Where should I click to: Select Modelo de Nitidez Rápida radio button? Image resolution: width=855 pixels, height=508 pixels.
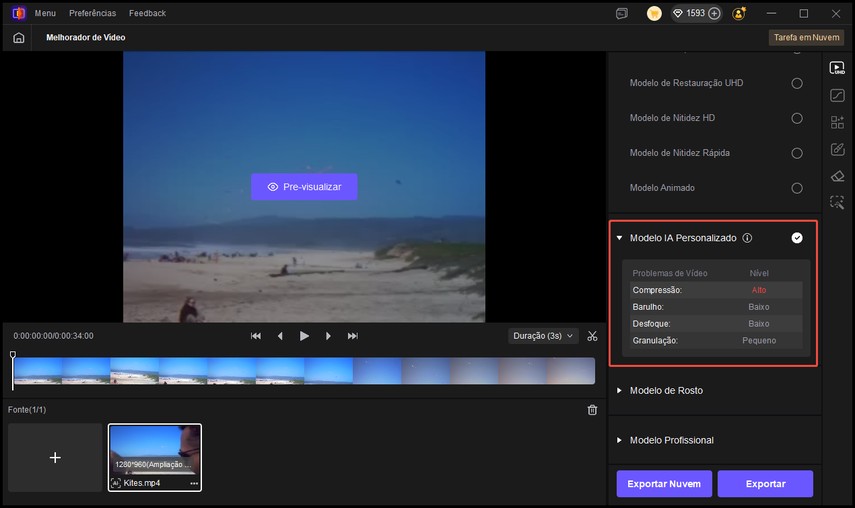[797, 153]
